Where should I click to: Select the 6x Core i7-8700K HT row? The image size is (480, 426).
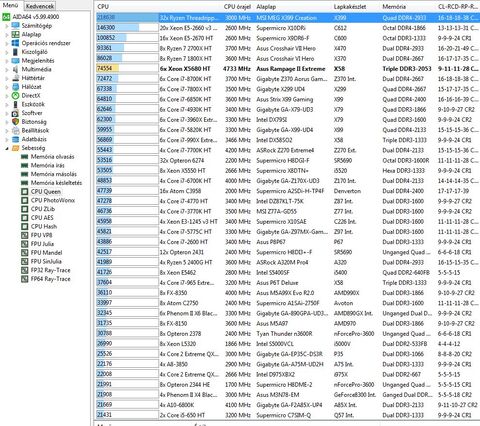[x=288, y=79]
